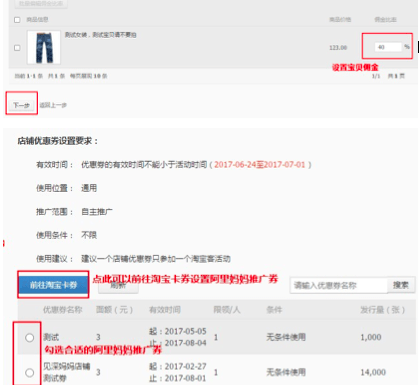Screen dimensions: 420x385
Task: Click the 下一步 button
Action: (x=21, y=105)
